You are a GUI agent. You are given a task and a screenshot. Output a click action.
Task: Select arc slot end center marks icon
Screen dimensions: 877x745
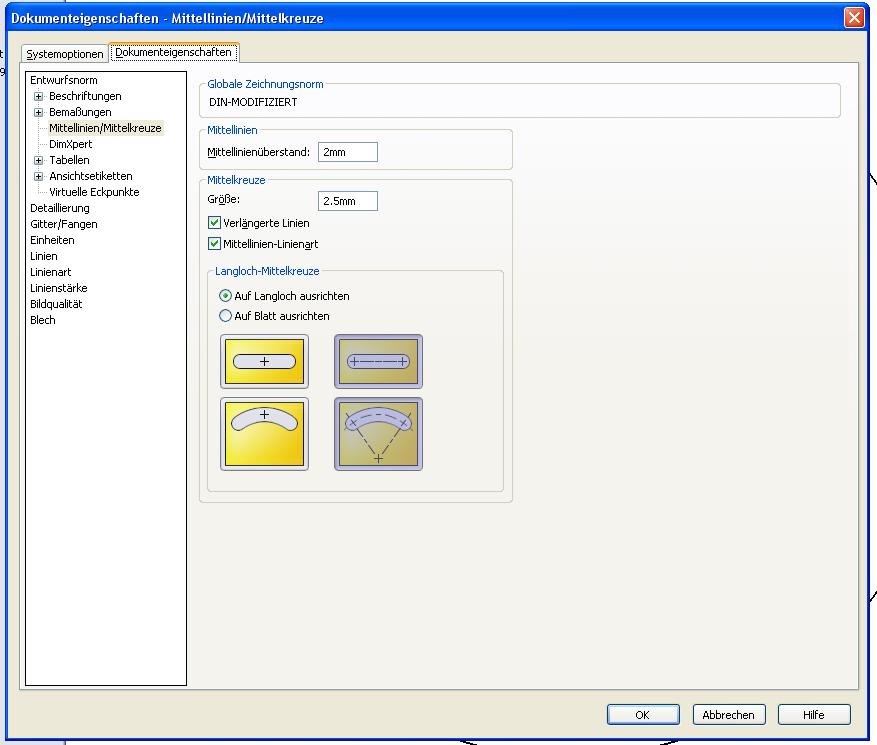[x=378, y=433]
